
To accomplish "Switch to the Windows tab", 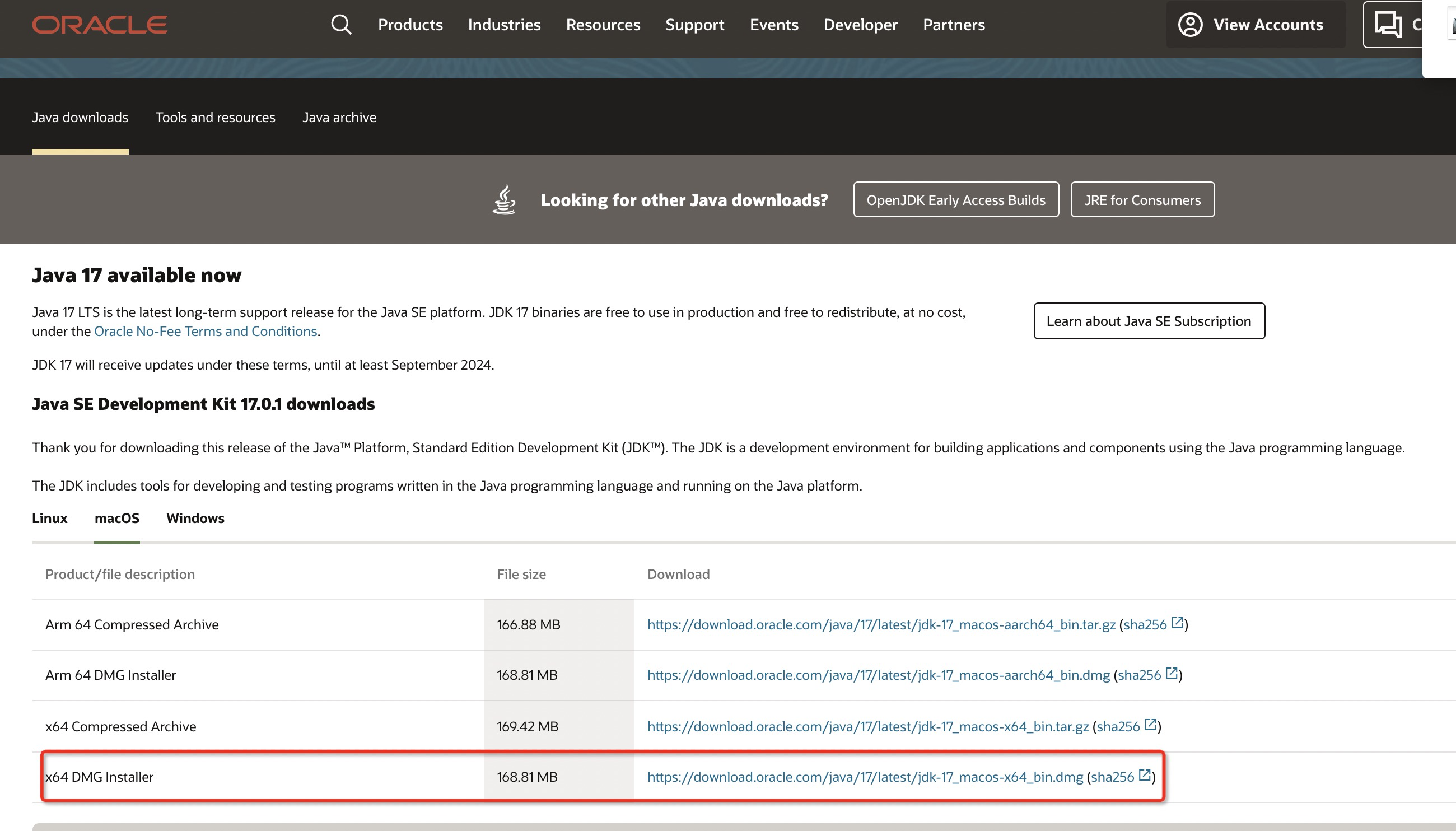I will click(x=195, y=518).
